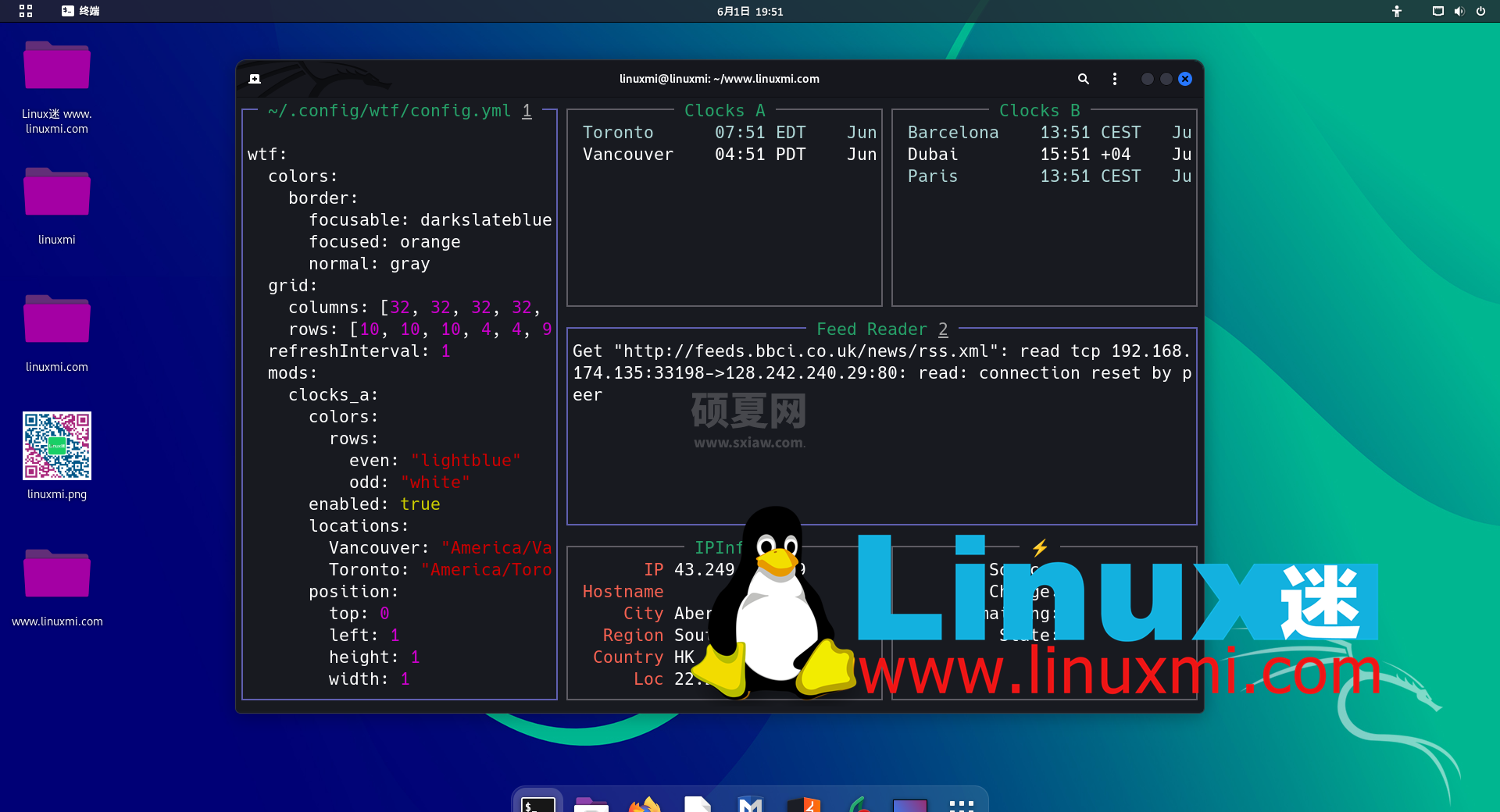This screenshot has width=1500, height=812.
Task: Launch Firefox from the dock
Action: 645,803
